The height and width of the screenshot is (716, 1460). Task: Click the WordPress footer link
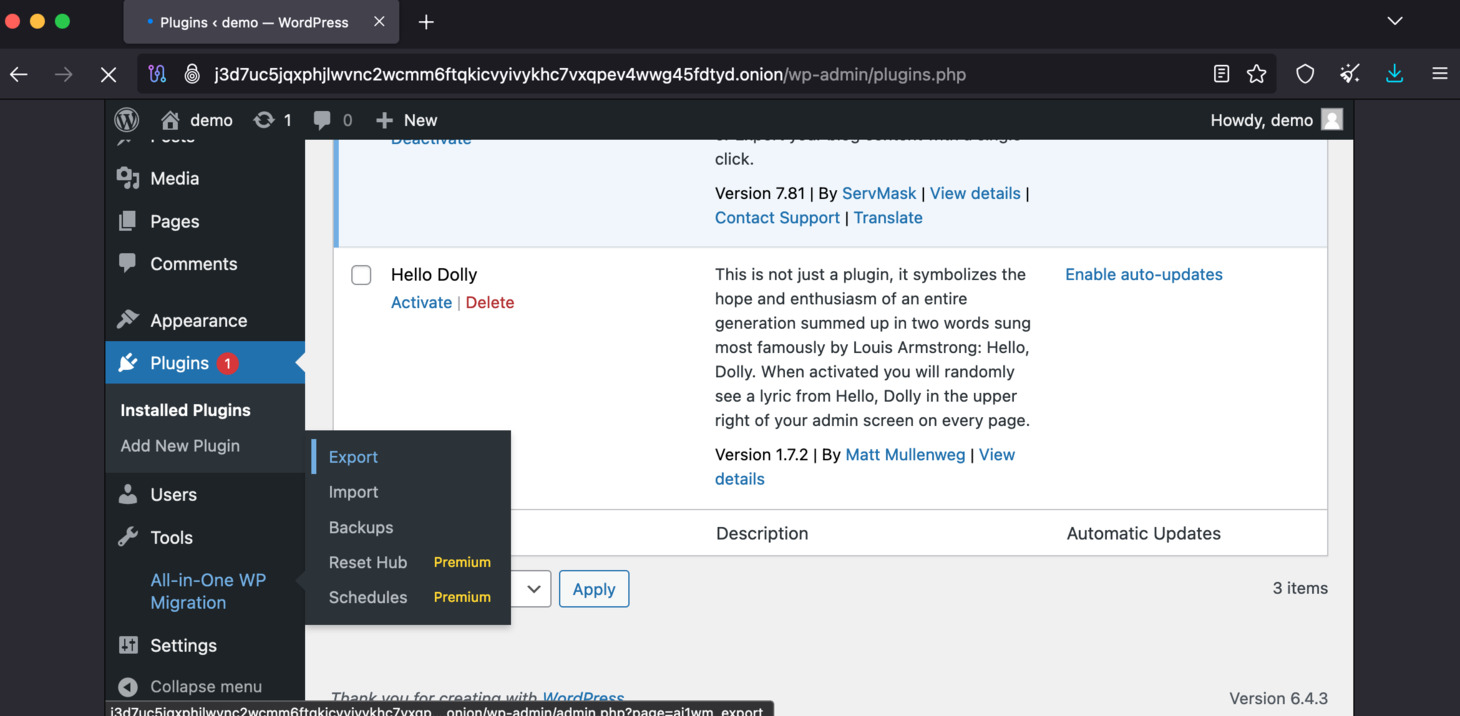tap(583, 698)
